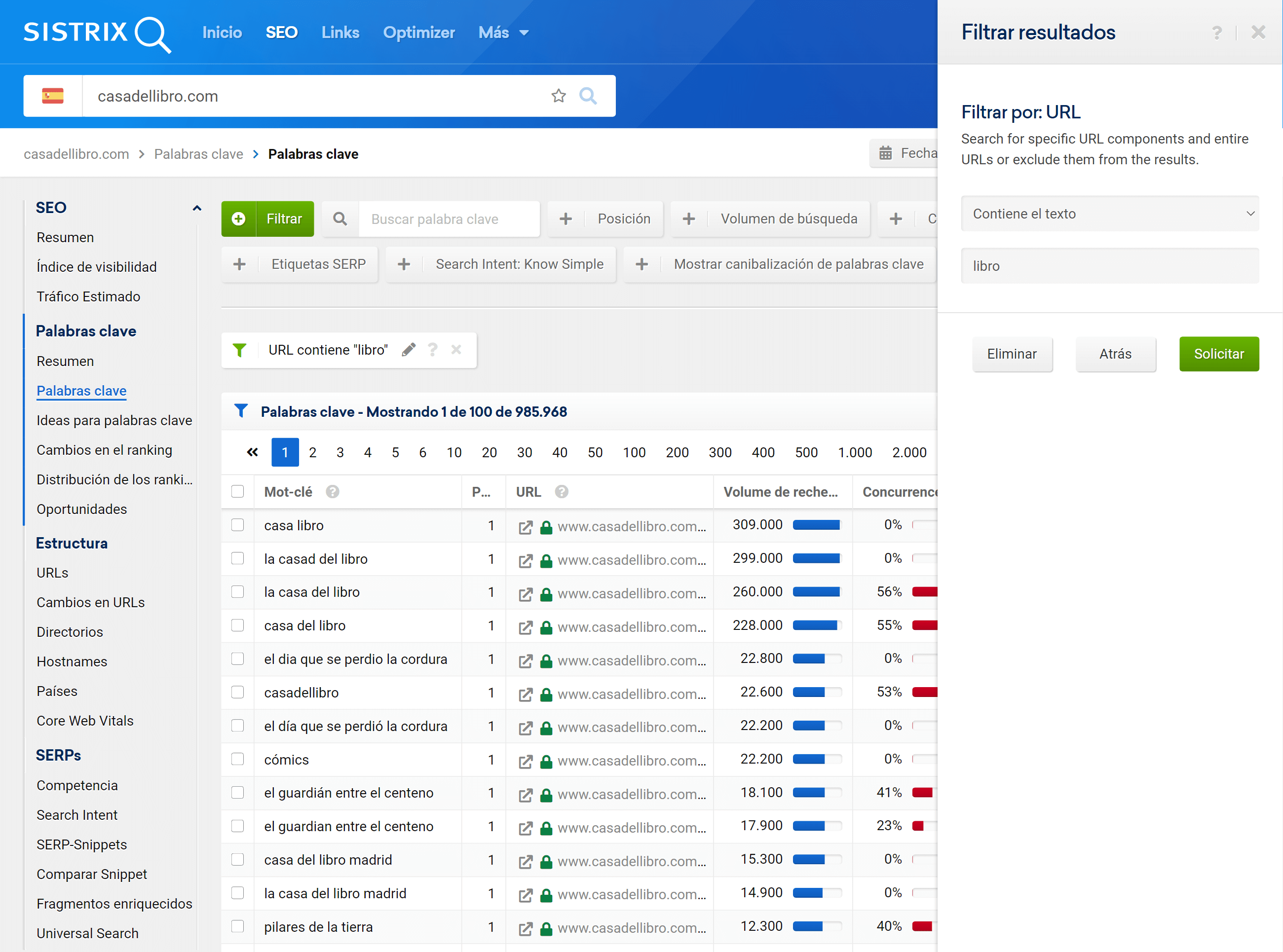Click the Spain flag country selector
This screenshot has height=952, width=1283.
(53, 96)
